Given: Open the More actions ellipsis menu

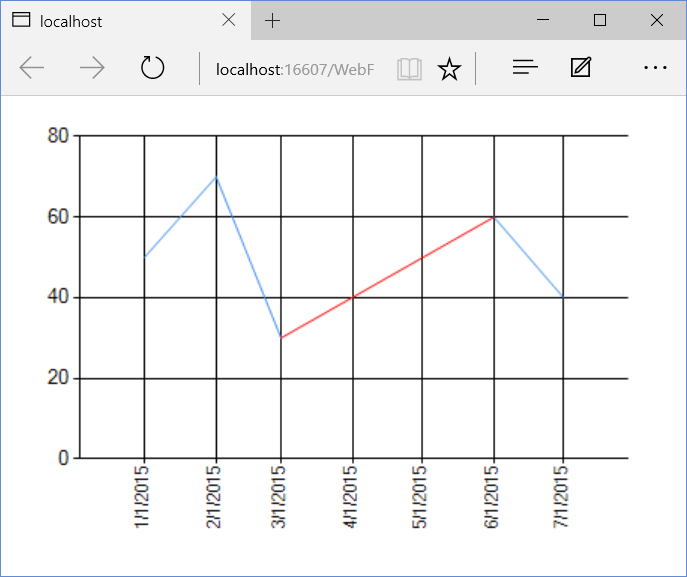Looking at the screenshot, I should [655, 68].
